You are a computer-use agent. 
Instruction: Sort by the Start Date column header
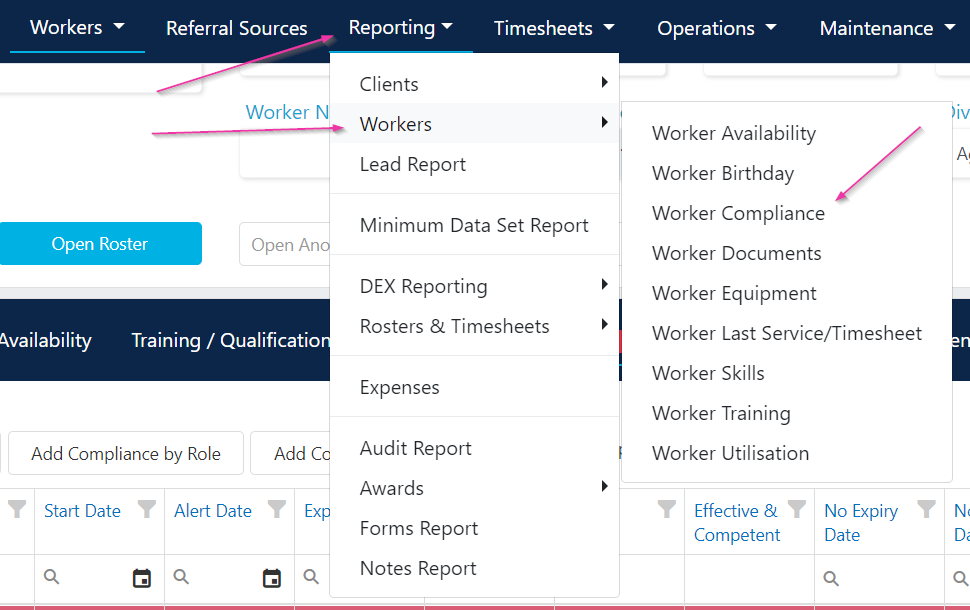[x=82, y=511]
